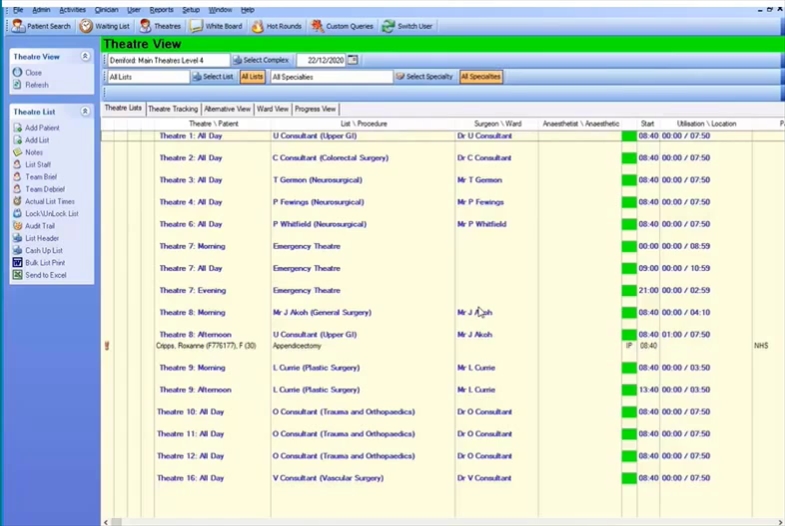The height and width of the screenshot is (526, 785).
Task: Open Patient Search from the toolbar
Action: pos(41,26)
